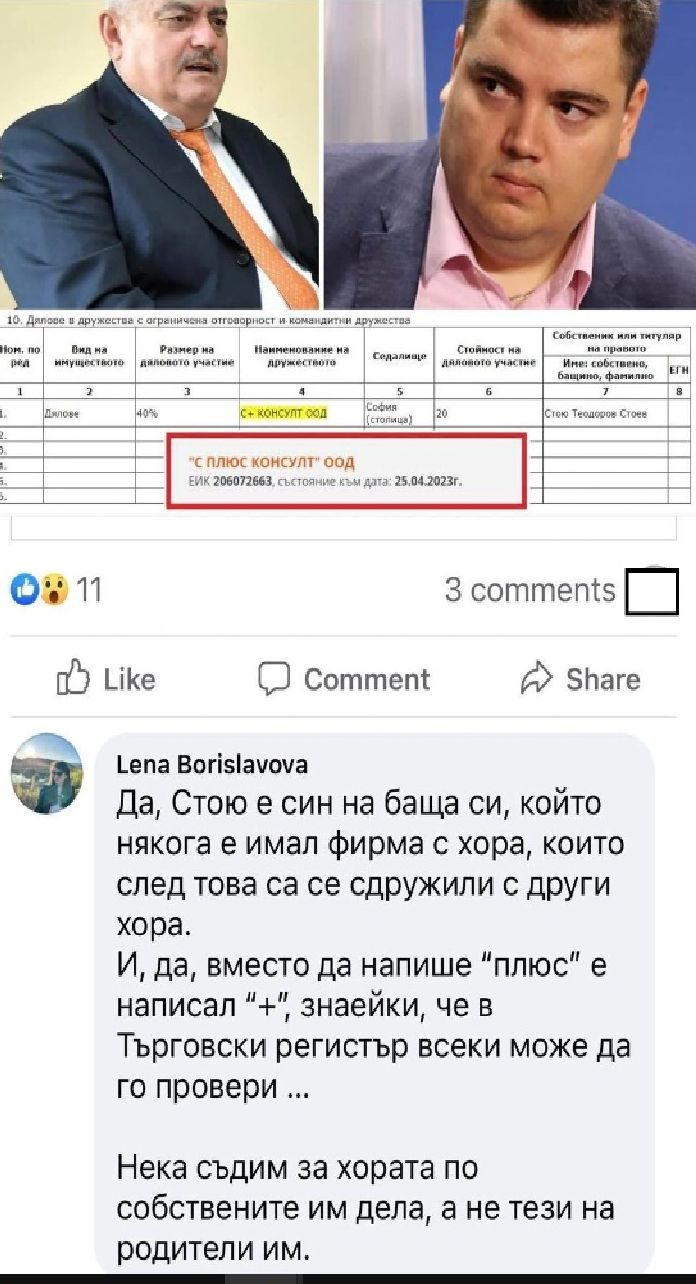View the 3 comments link
Screen dimensions: 696x1284
pos(530,591)
